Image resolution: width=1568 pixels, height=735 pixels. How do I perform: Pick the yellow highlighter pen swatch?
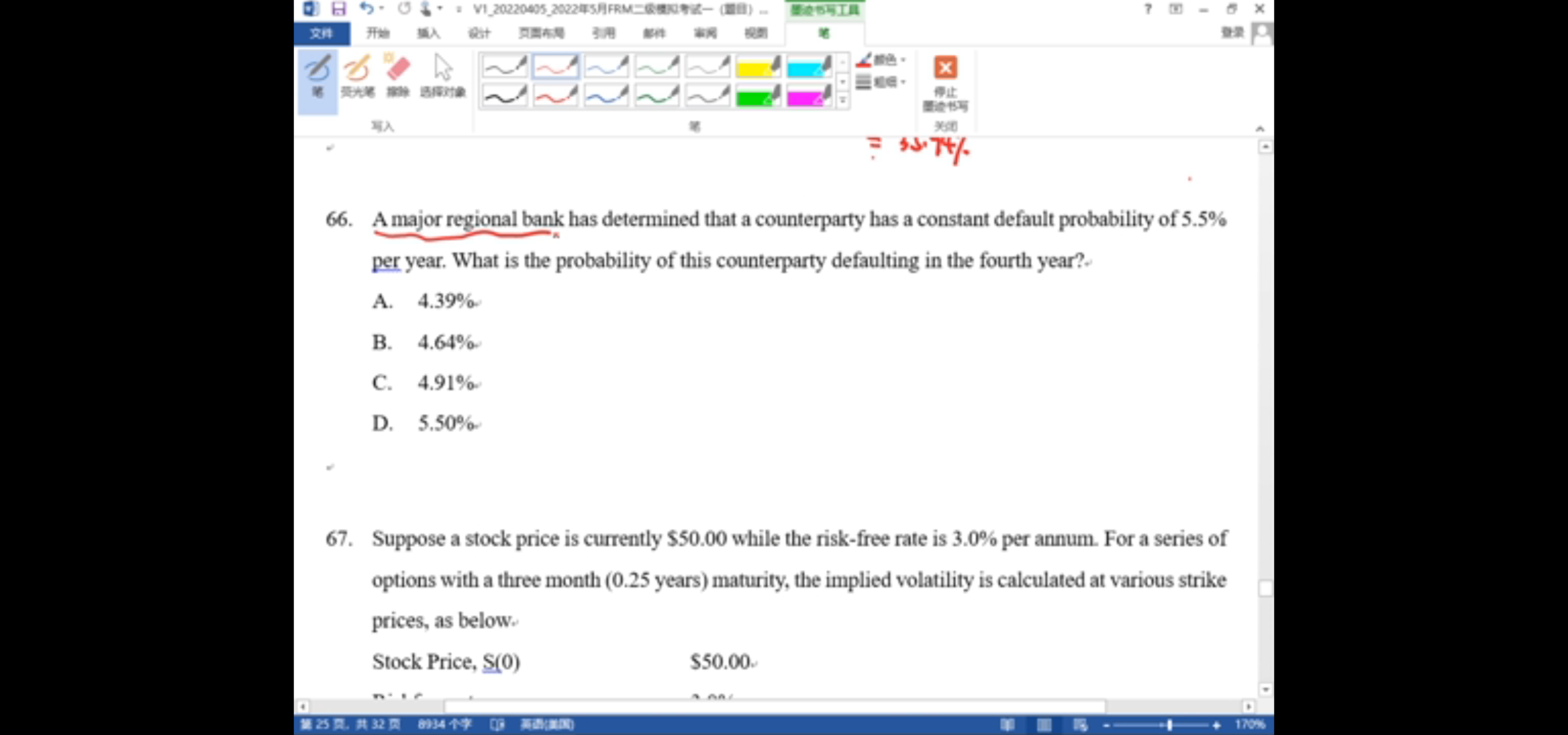(757, 67)
